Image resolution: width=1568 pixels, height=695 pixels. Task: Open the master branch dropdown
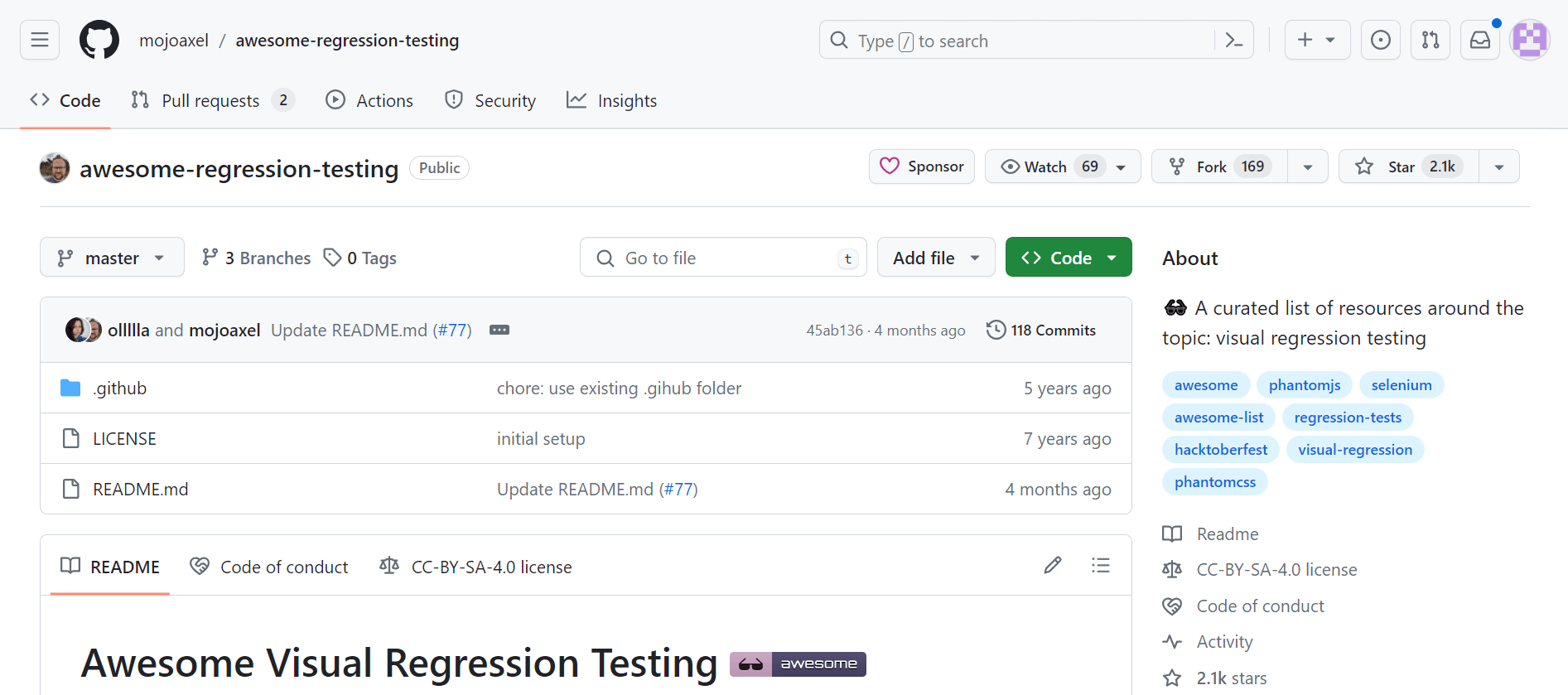[x=112, y=258]
